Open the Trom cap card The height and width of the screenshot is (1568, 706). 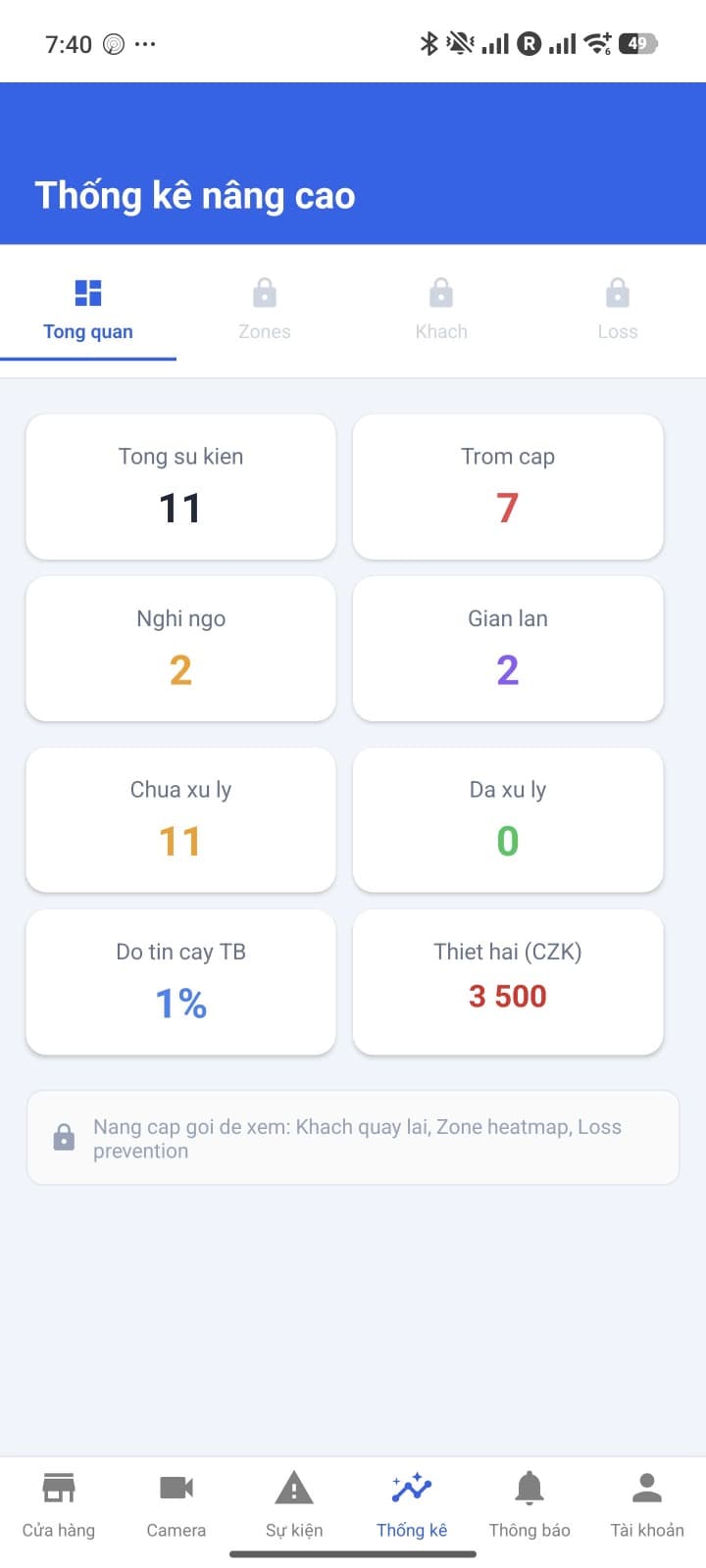[x=508, y=487]
